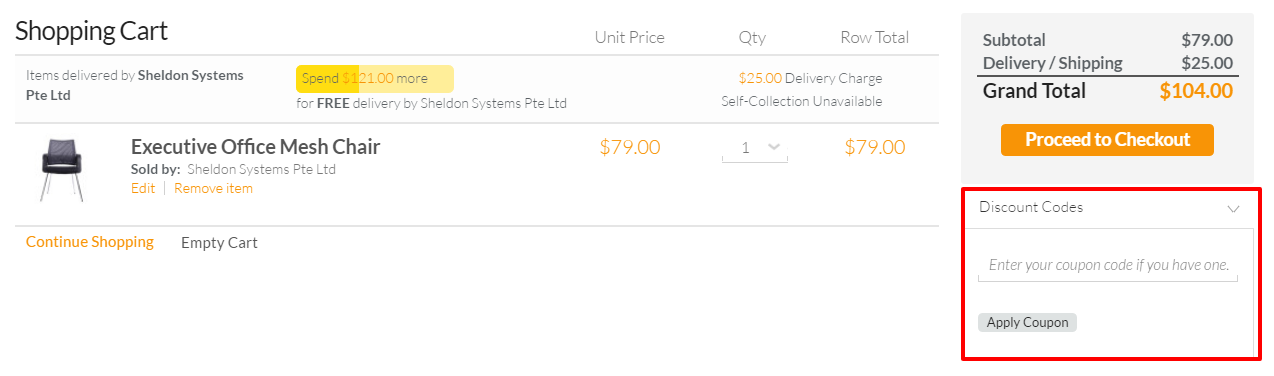Open the mesh chair product thumbnail
This screenshot has width=1274, height=376.
tap(60, 168)
